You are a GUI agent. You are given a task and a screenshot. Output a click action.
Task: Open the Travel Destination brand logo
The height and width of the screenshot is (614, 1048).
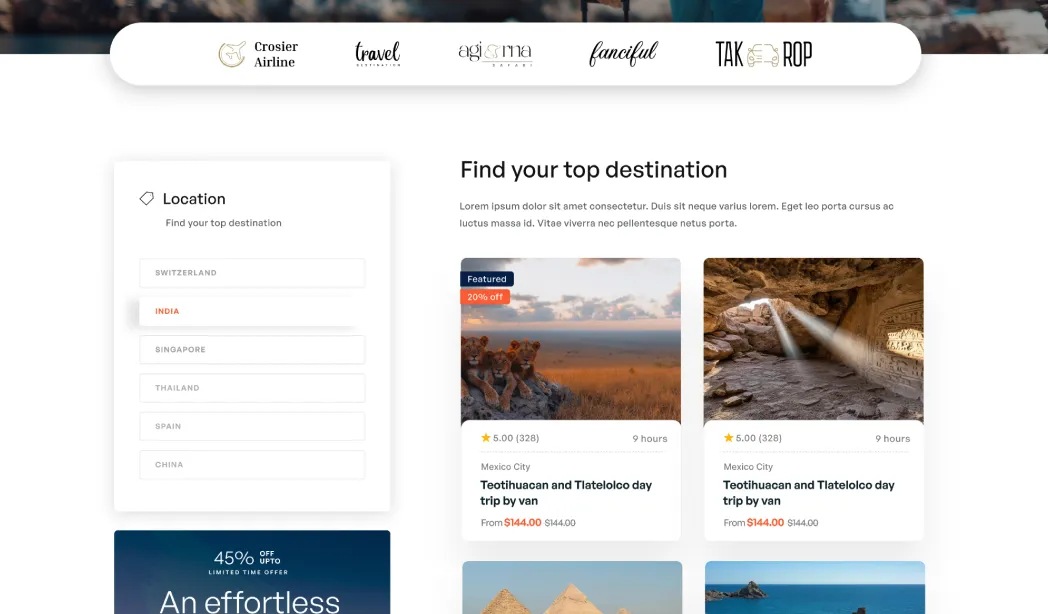pyautogui.click(x=378, y=53)
